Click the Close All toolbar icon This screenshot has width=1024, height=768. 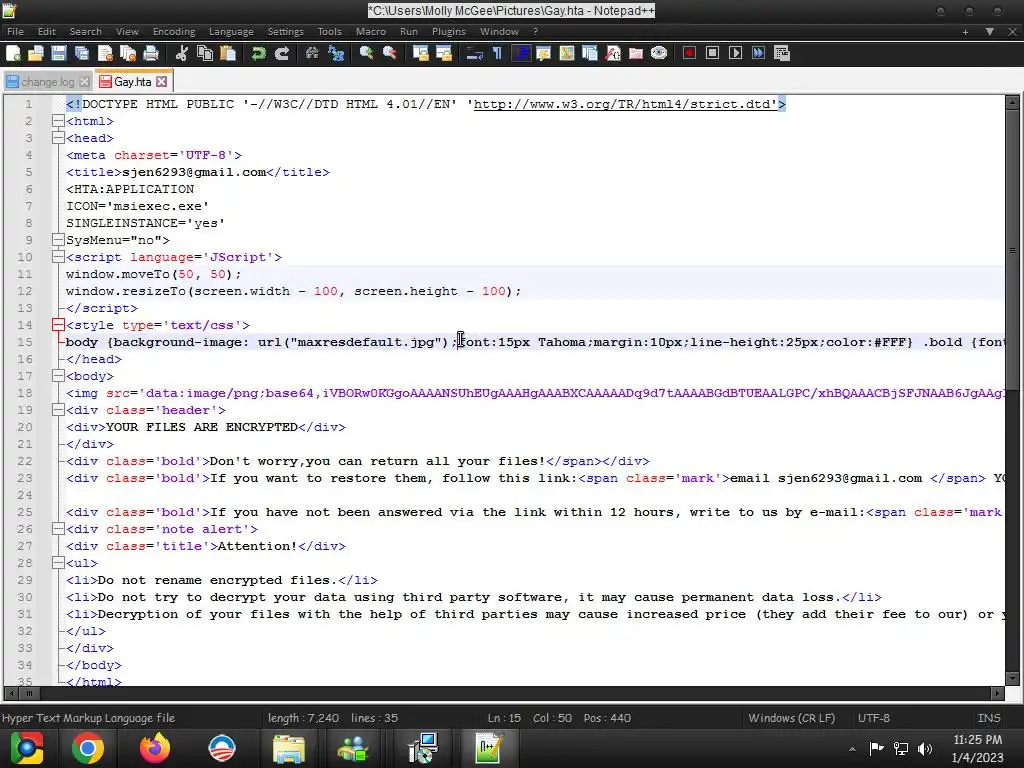(x=128, y=54)
